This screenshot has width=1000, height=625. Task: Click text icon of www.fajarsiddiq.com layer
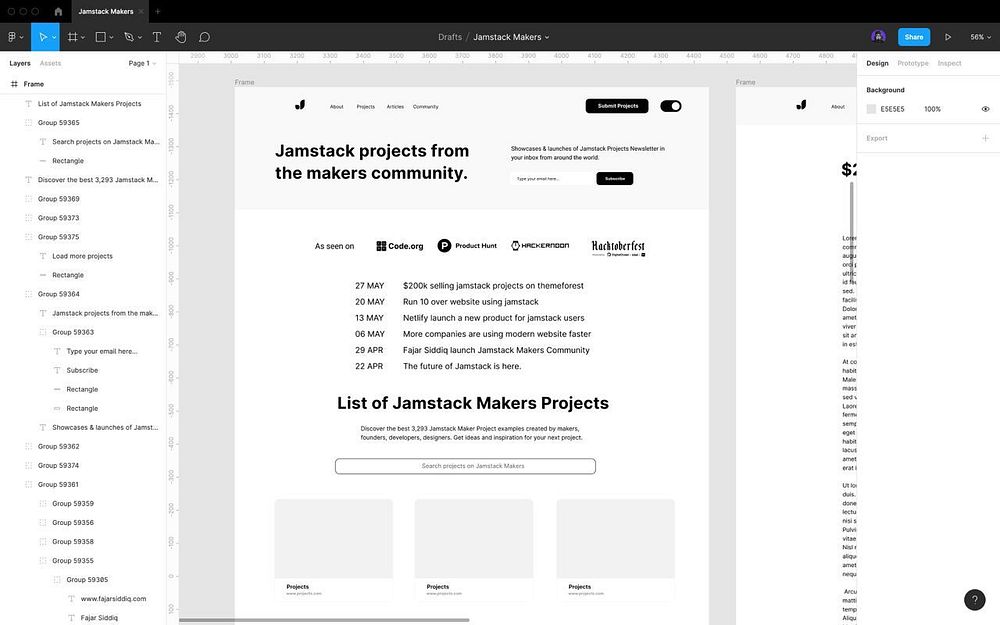71,599
